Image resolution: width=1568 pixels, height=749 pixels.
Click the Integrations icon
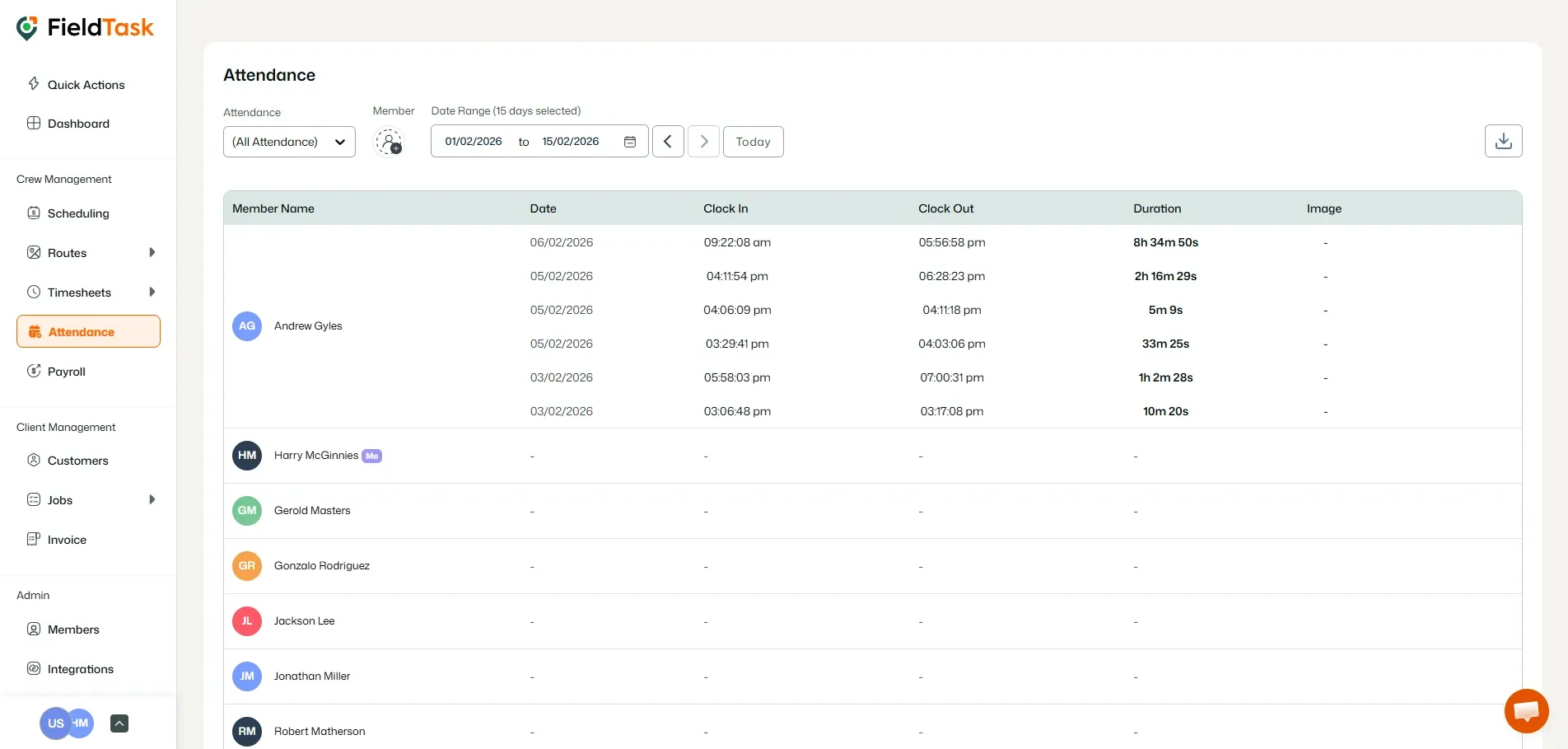point(34,668)
